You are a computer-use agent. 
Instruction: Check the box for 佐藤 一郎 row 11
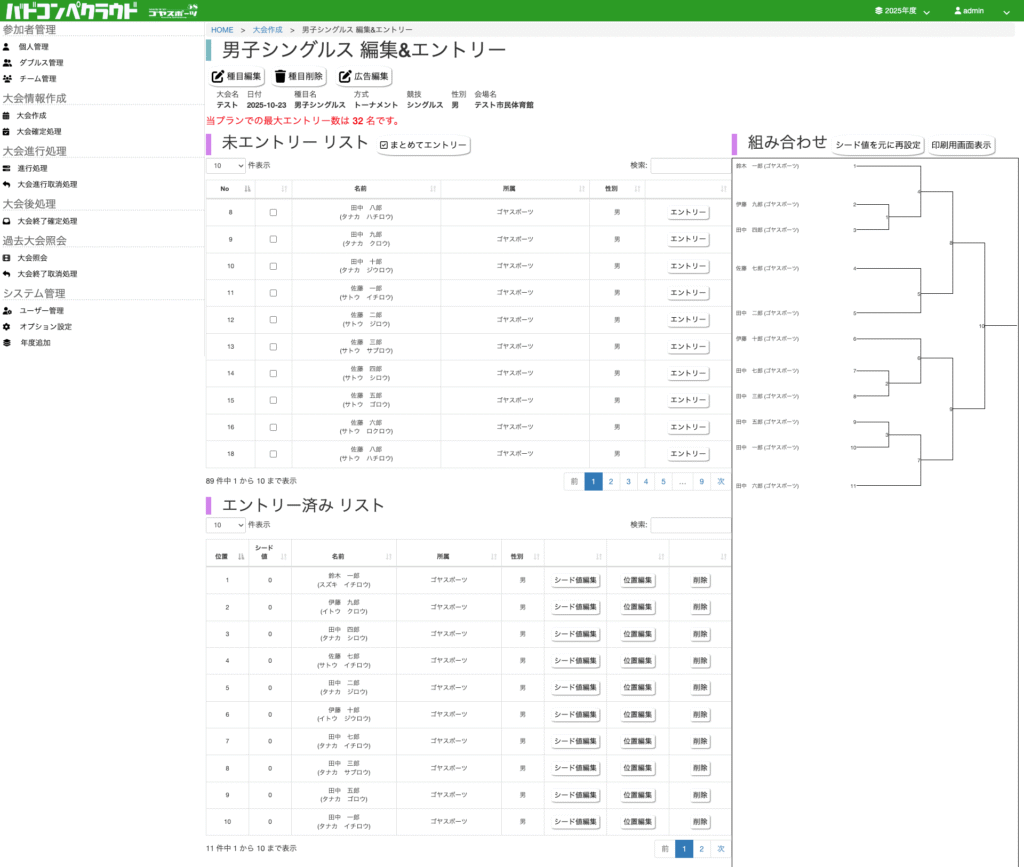273,293
